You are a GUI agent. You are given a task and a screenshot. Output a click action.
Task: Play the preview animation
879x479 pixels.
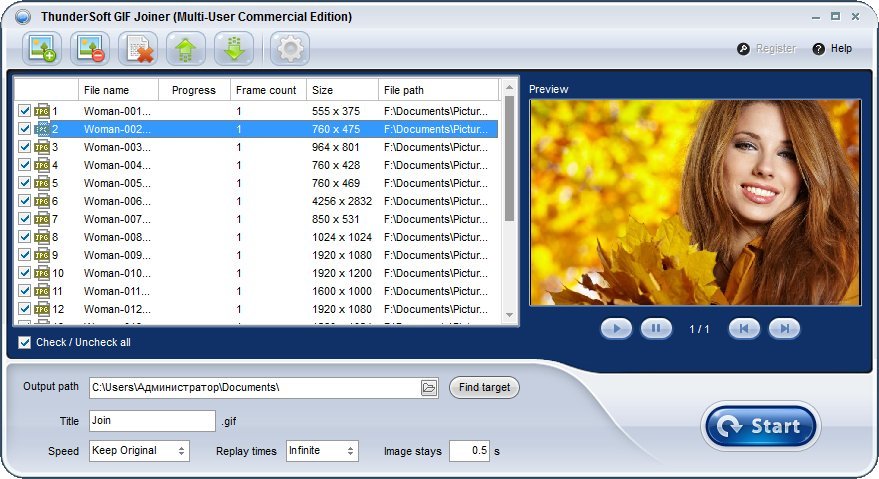[x=616, y=329]
